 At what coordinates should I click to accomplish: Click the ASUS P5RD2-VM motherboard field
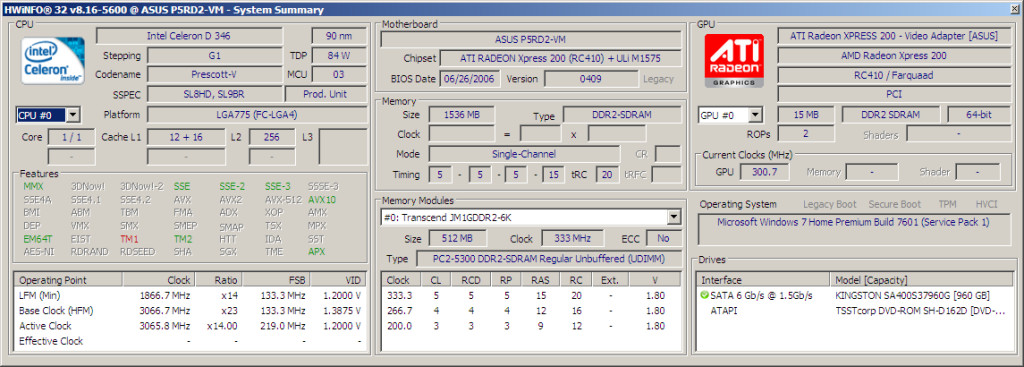pyautogui.click(x=531, y=39)
